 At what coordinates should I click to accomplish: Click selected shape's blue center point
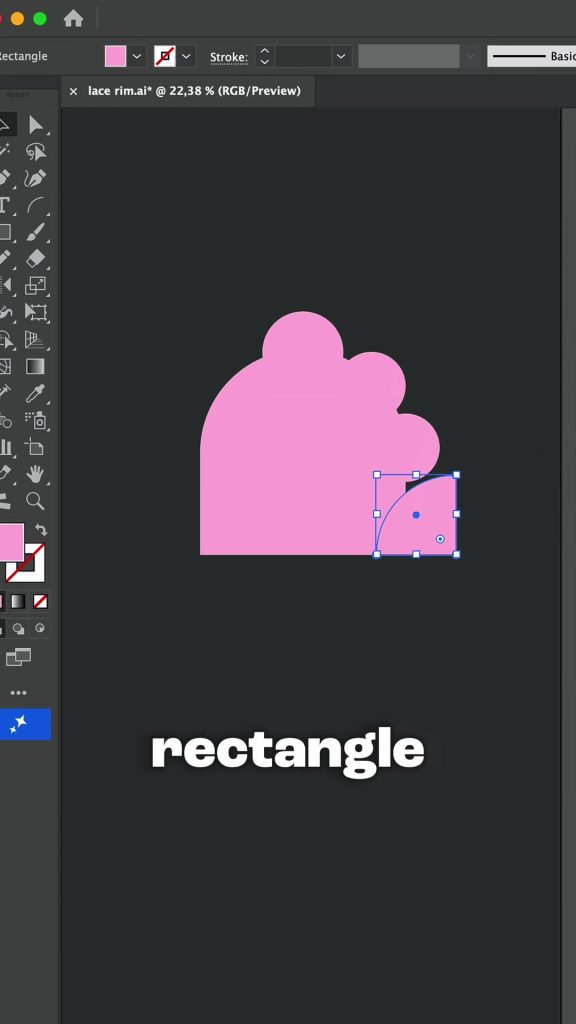[416, 515]
